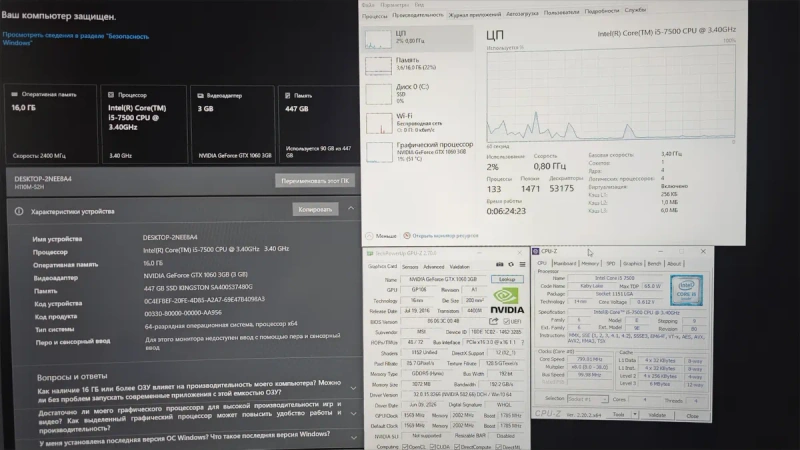Select Диск 0 (C:) in Task Manager sidebar
The width and height of the screenshot is (800, 450).
pos(419,94)
